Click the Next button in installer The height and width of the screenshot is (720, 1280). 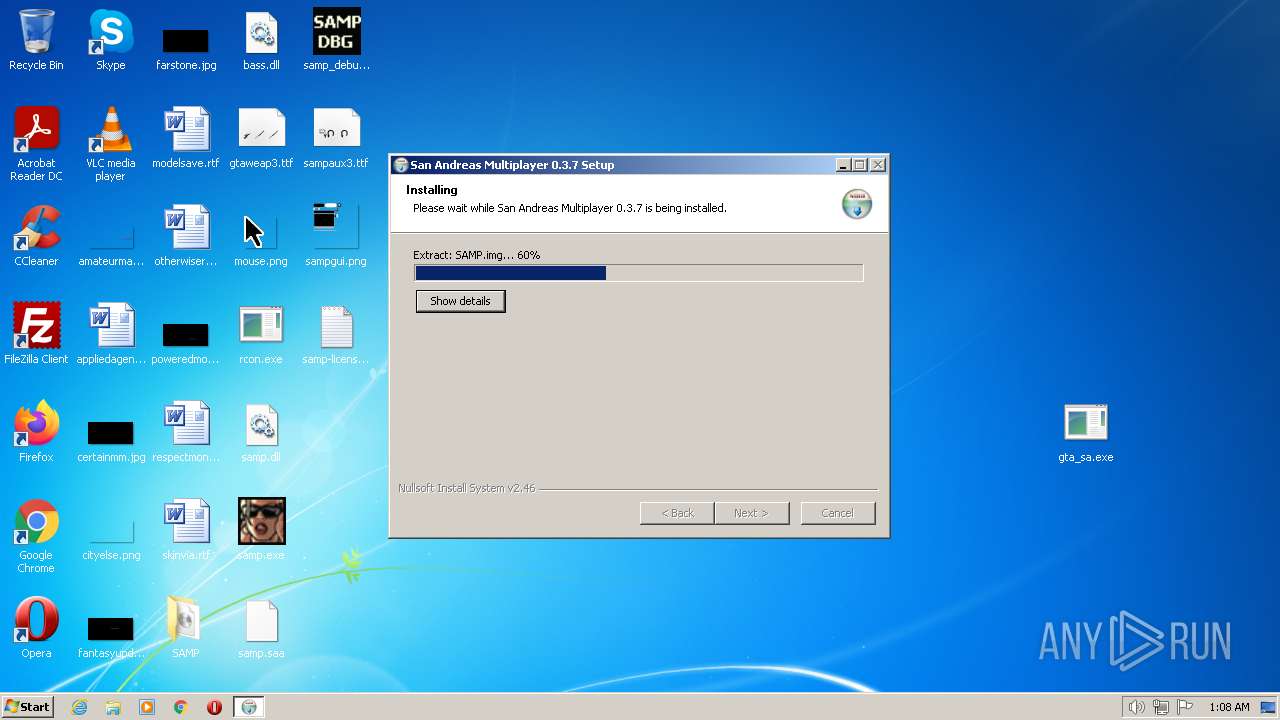click(751, 513)
